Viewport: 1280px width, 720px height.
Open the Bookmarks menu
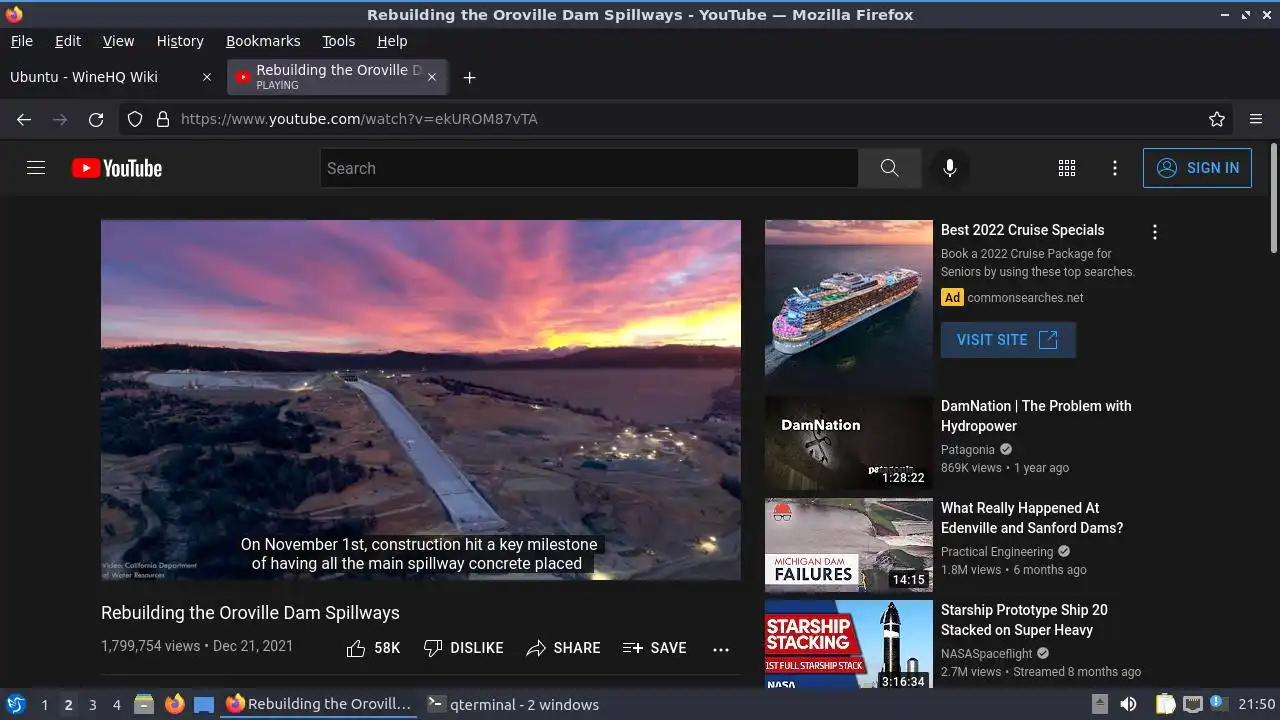click(263, 41)
